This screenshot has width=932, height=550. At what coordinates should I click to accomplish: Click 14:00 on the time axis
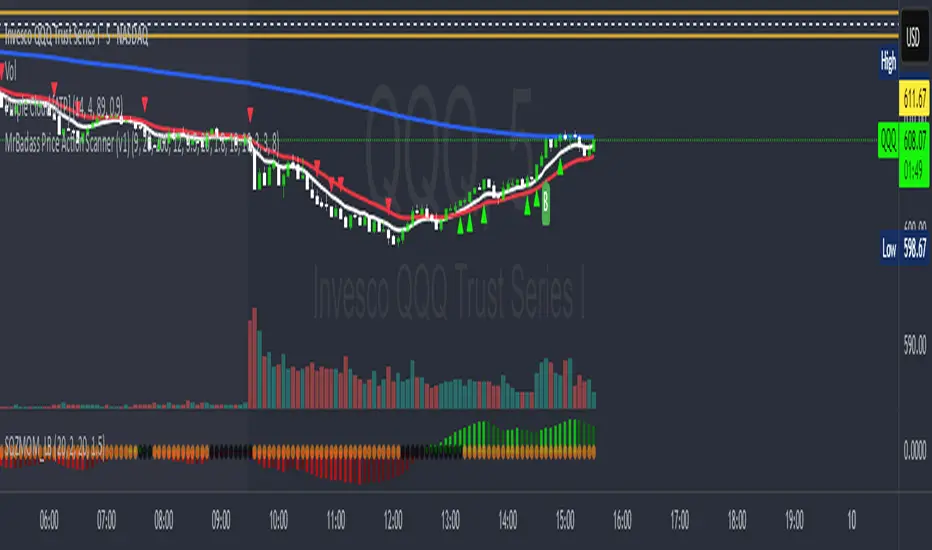(x=508, y=520)
